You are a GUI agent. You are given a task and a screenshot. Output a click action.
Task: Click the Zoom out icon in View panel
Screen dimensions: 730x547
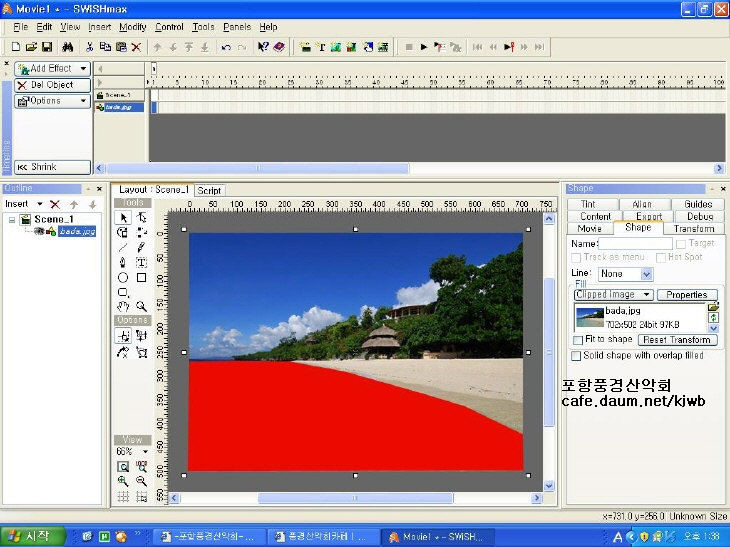pyautogui.click(x=142, y=481)
